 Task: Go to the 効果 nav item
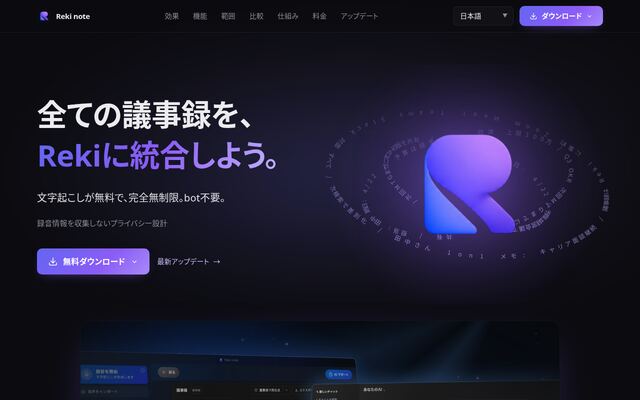pyautogui.click(x=171, y=16)
